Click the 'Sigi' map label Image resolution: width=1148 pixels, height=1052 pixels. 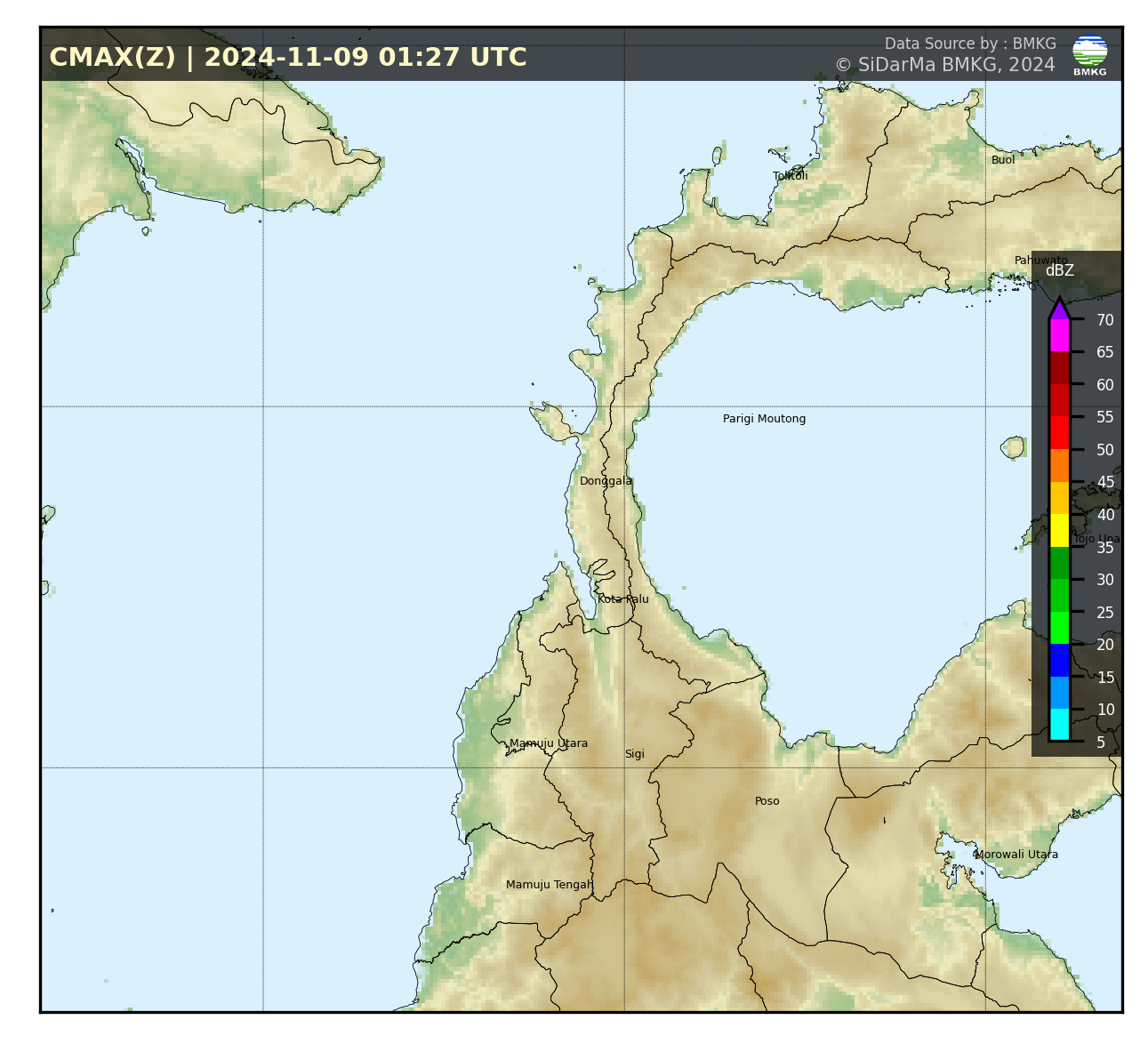(x=635, y=754)
